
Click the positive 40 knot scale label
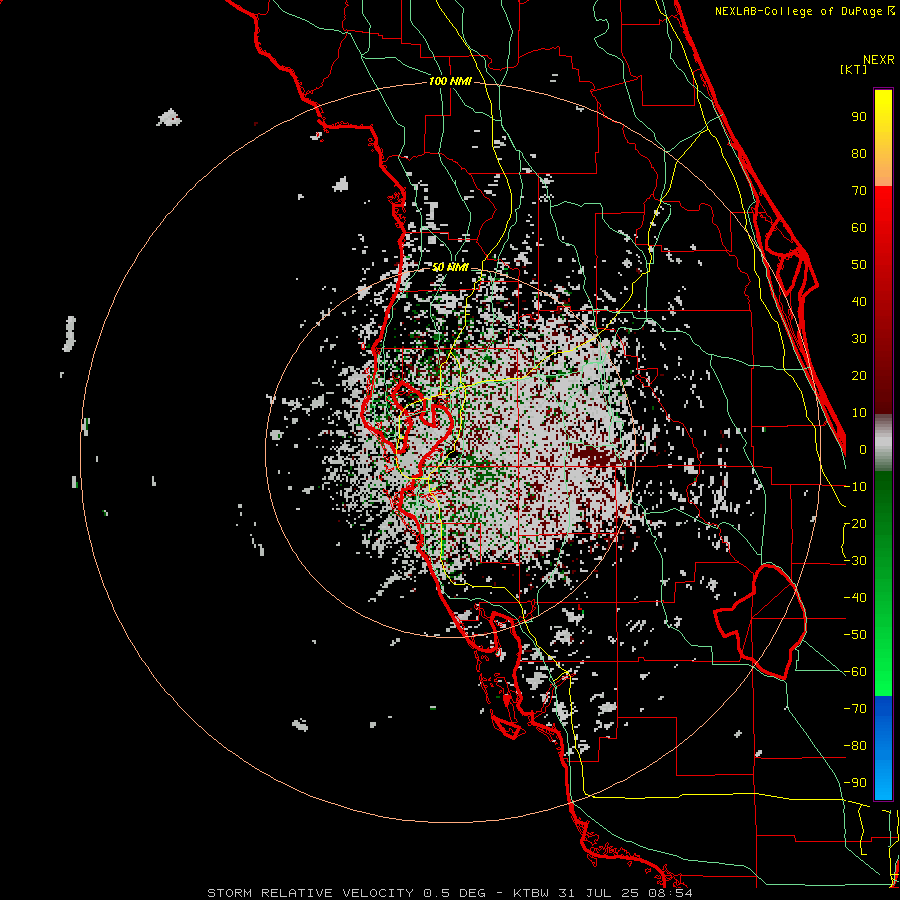859,302
